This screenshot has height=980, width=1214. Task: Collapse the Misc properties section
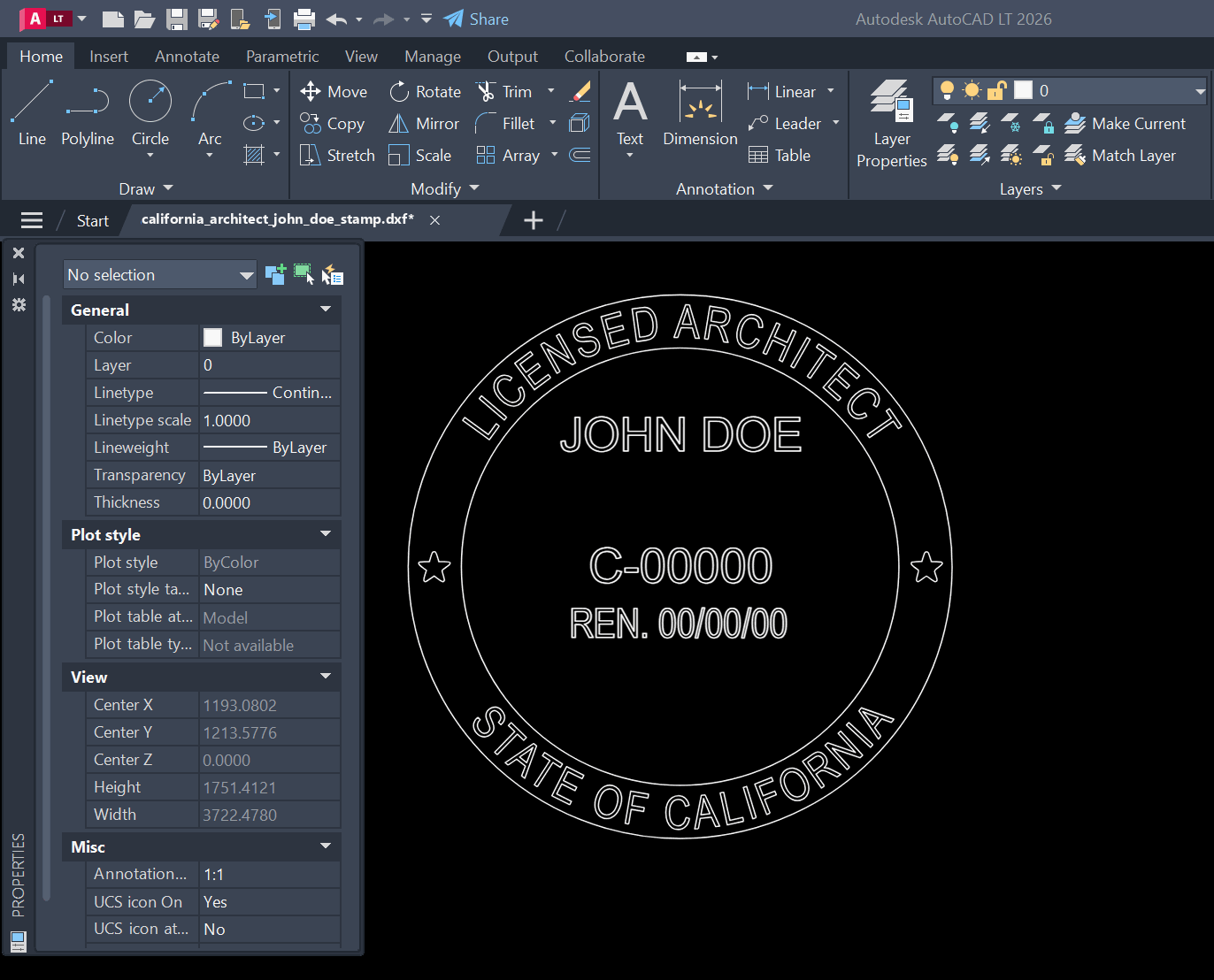(326, 846)
